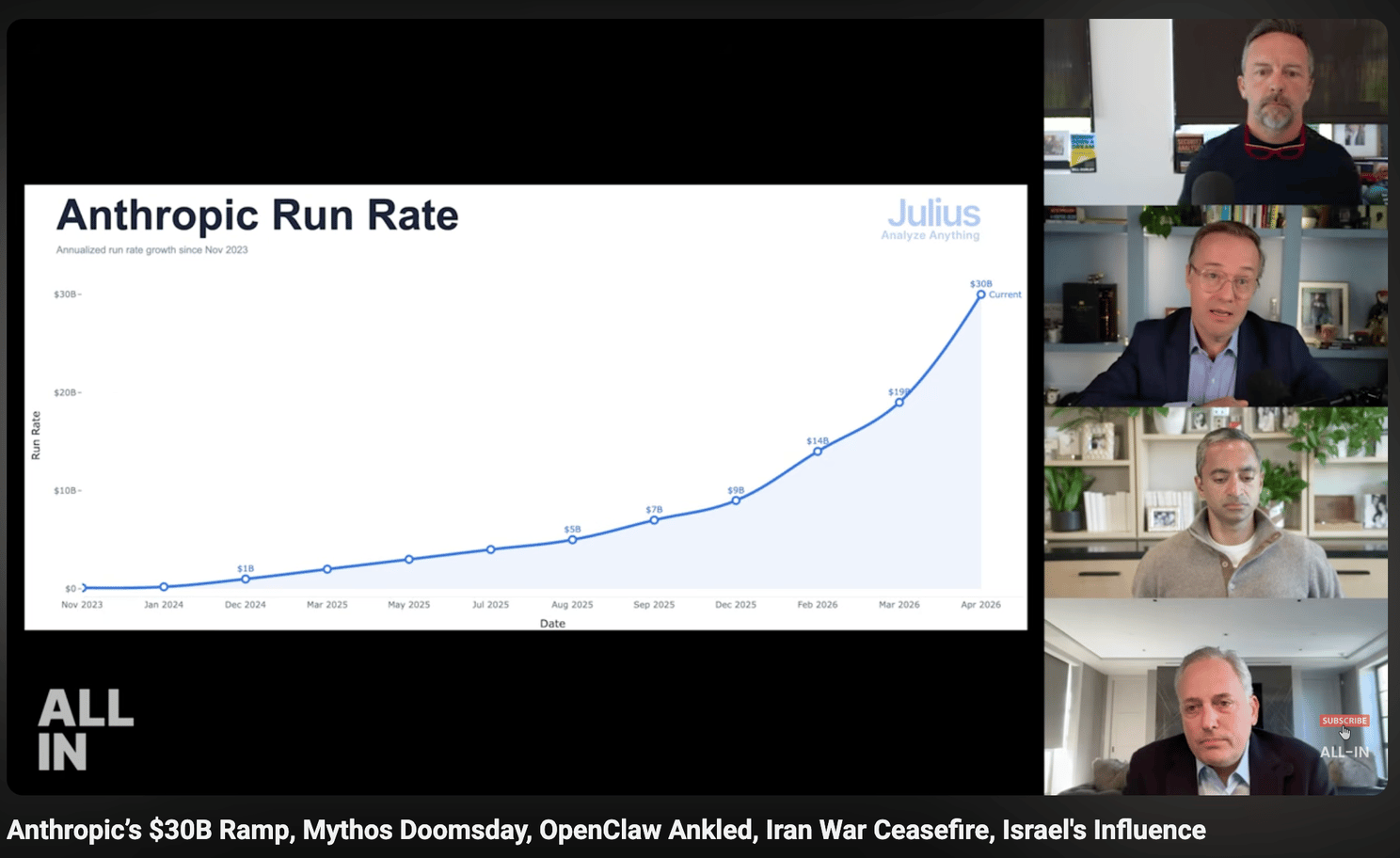The image size is (1400, 858).
Task: Click the Dec 2024 data point marker on the curve
Action: 246,579
